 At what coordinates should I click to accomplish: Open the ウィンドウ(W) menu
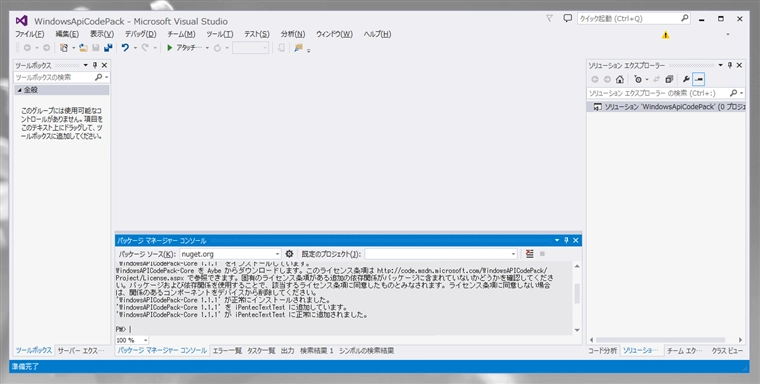pos(334,34)
